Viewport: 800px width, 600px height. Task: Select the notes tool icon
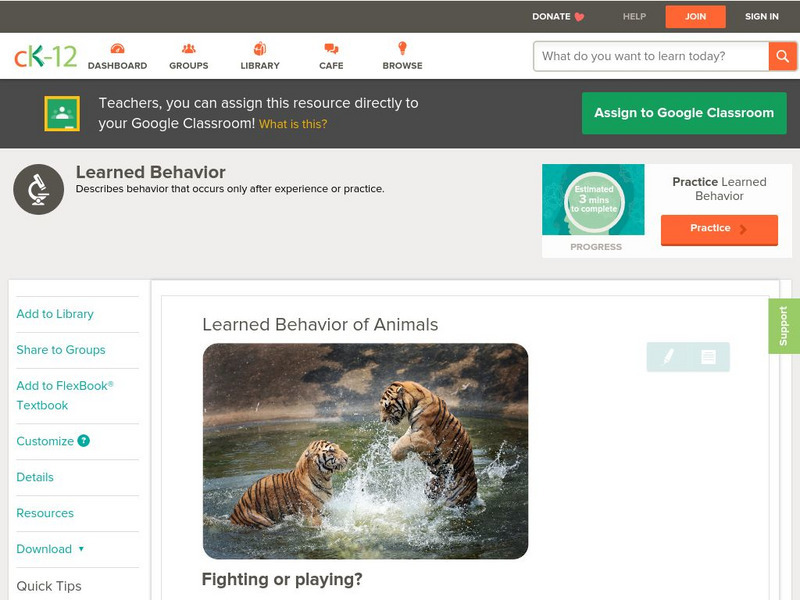pos(708,356)
